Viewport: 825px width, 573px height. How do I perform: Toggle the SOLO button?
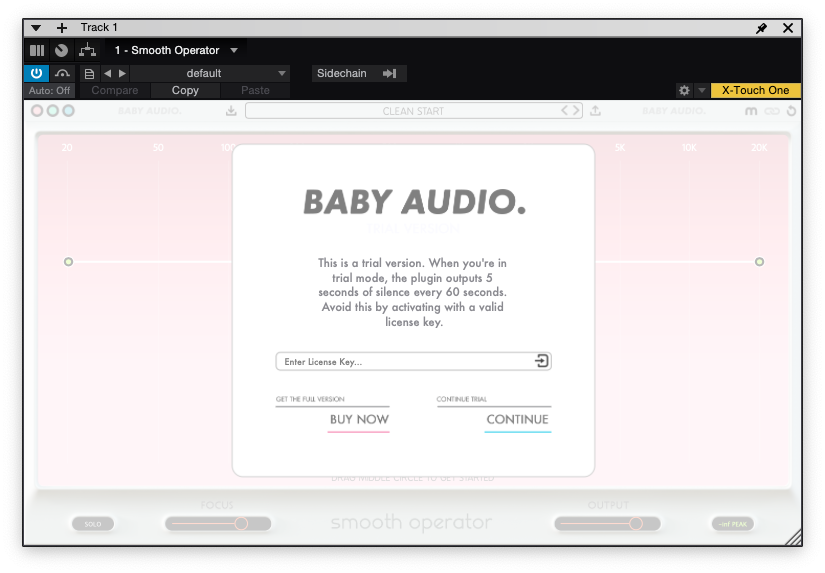tap(93, 524)
